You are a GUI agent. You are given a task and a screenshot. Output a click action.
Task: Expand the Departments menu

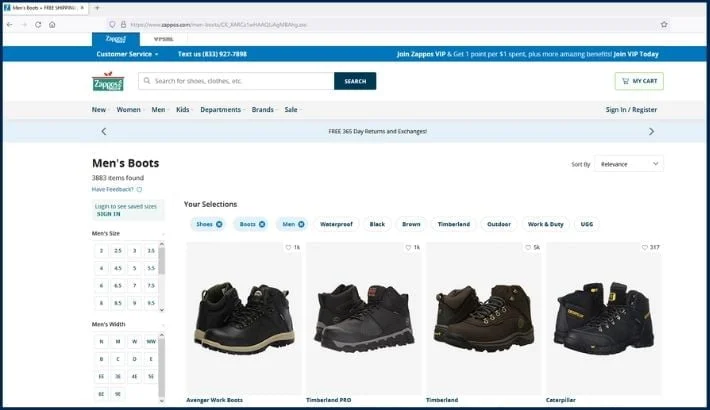click(221, 110)
